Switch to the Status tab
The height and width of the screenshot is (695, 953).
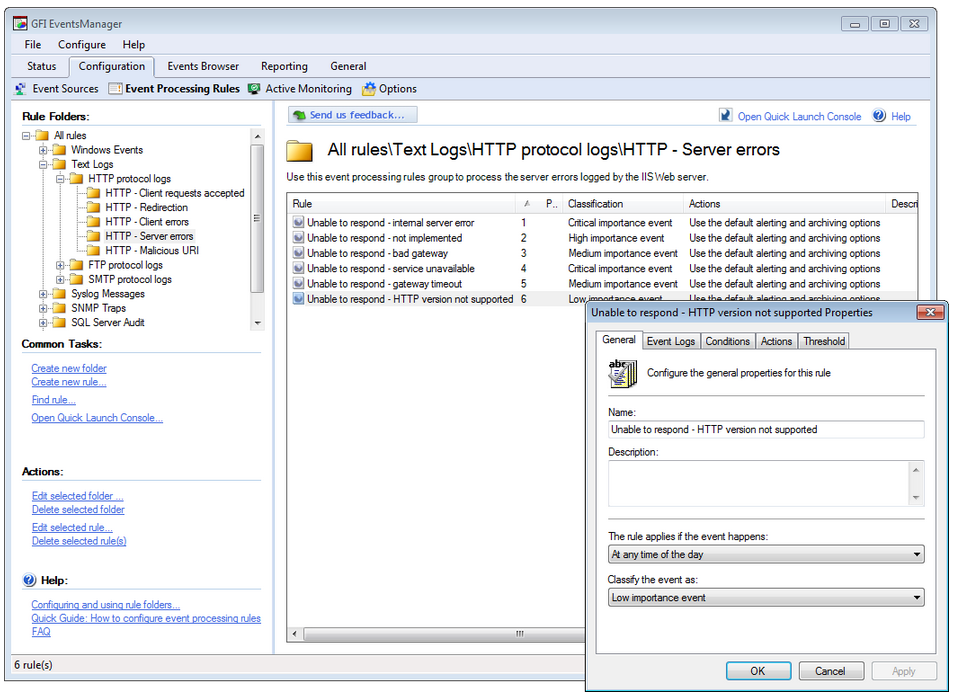coord(41,66)
